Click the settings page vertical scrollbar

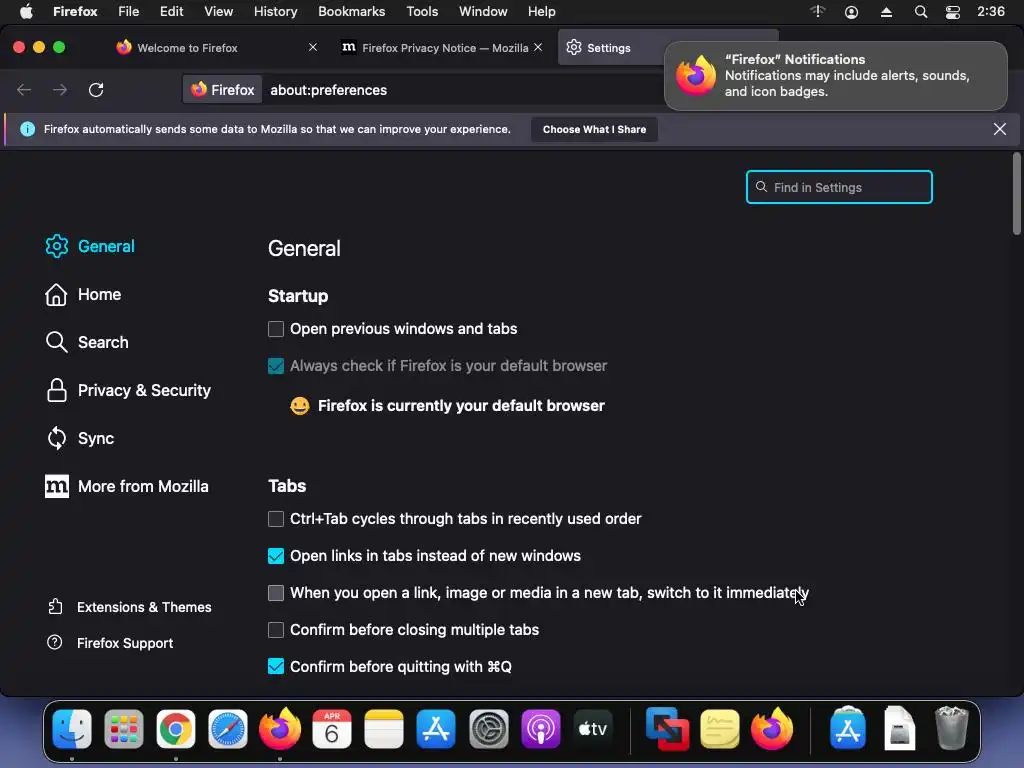point(1016,193)
